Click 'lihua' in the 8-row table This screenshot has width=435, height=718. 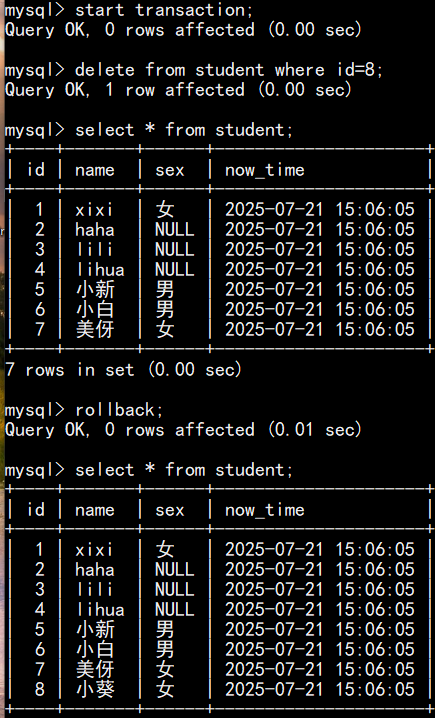pos(100,609)
